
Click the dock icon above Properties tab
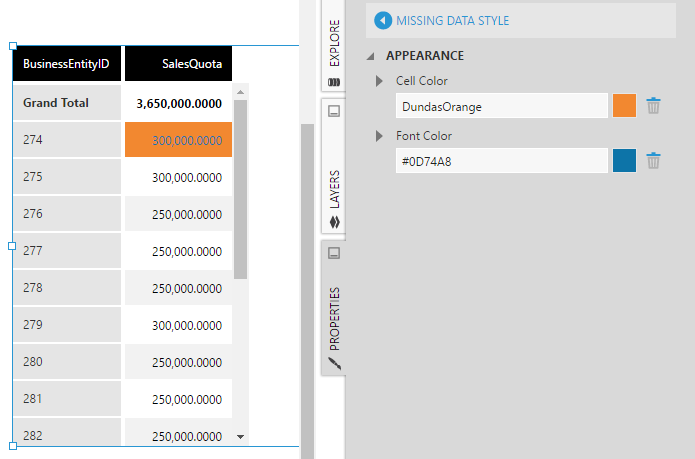tap(334, 253)
